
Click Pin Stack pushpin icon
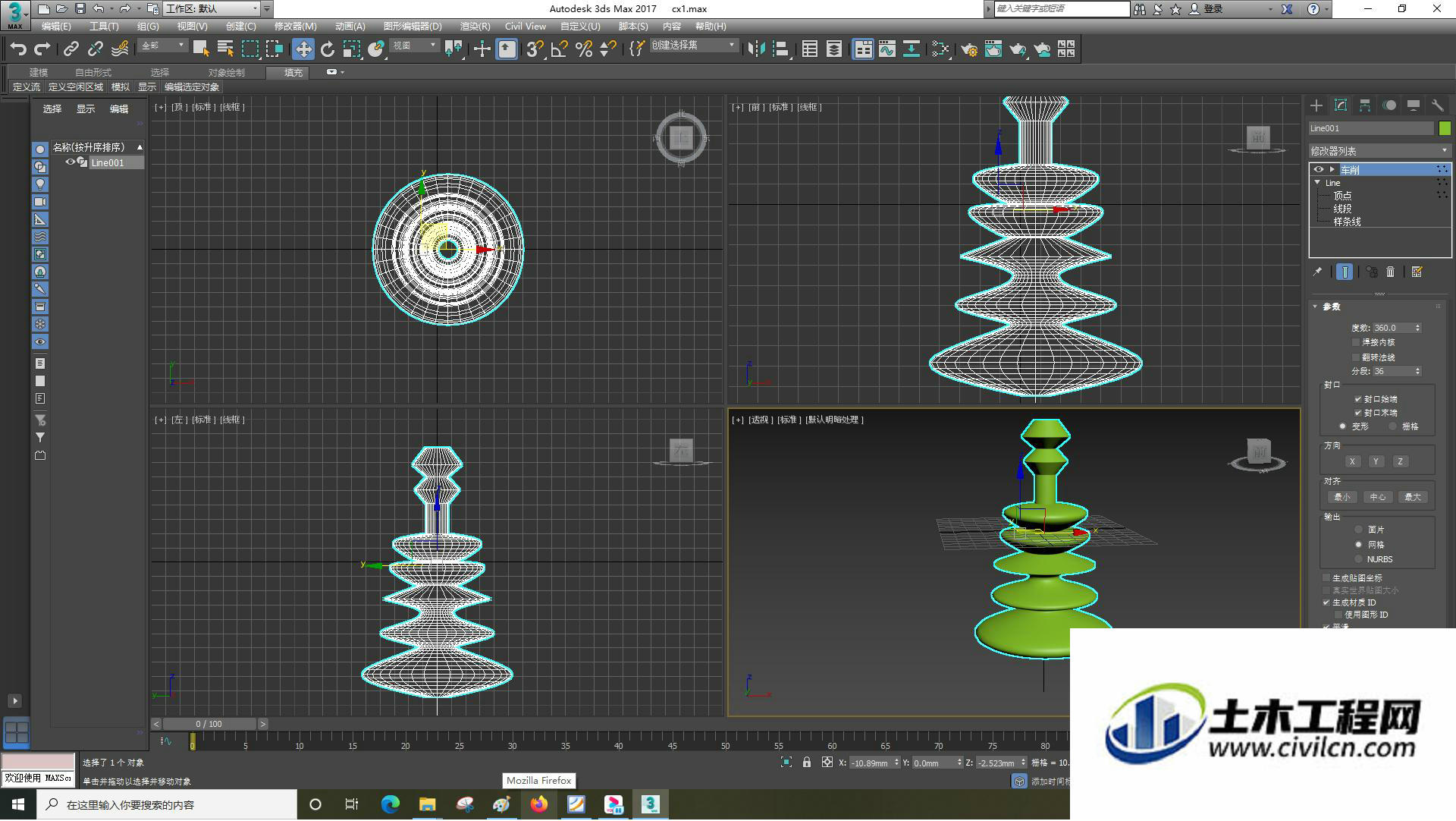coord(1318,272)
